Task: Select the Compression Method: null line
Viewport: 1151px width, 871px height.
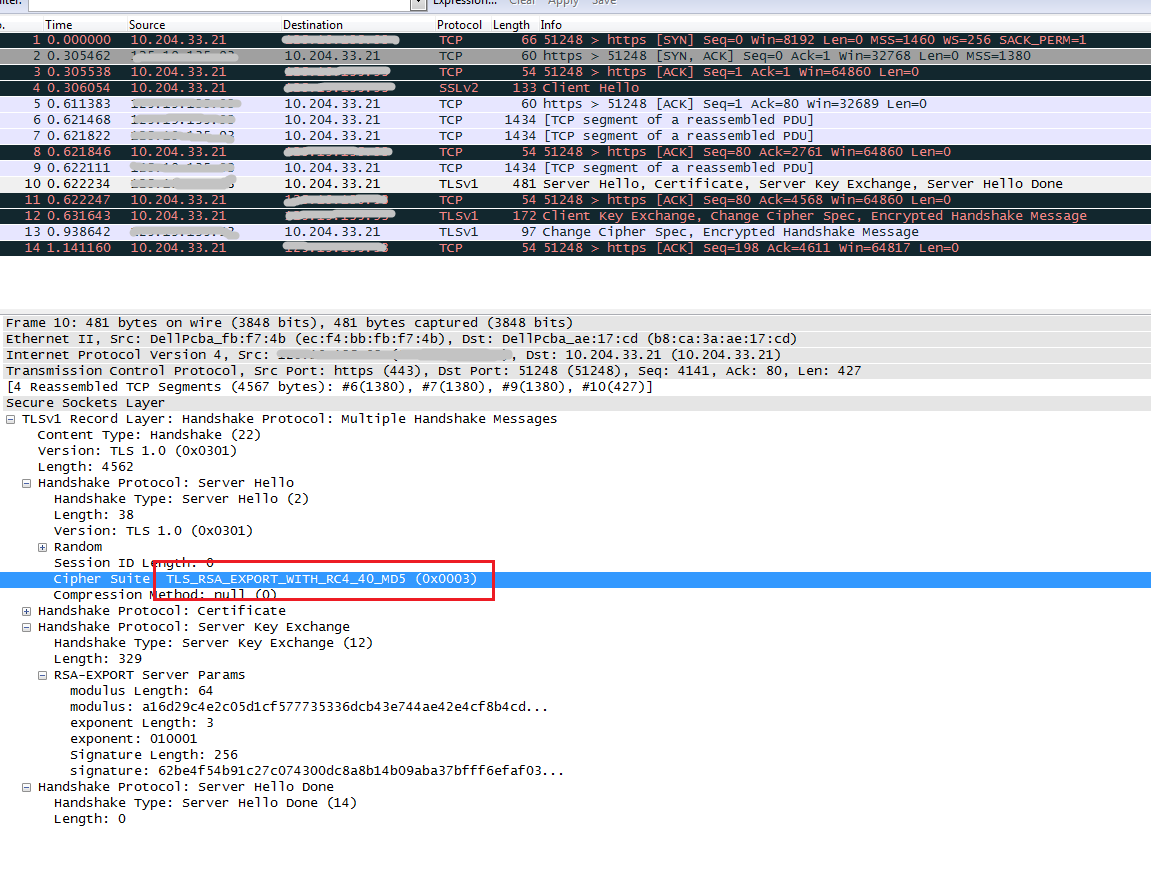Action: pyautogui.click(x=180, y=594)
